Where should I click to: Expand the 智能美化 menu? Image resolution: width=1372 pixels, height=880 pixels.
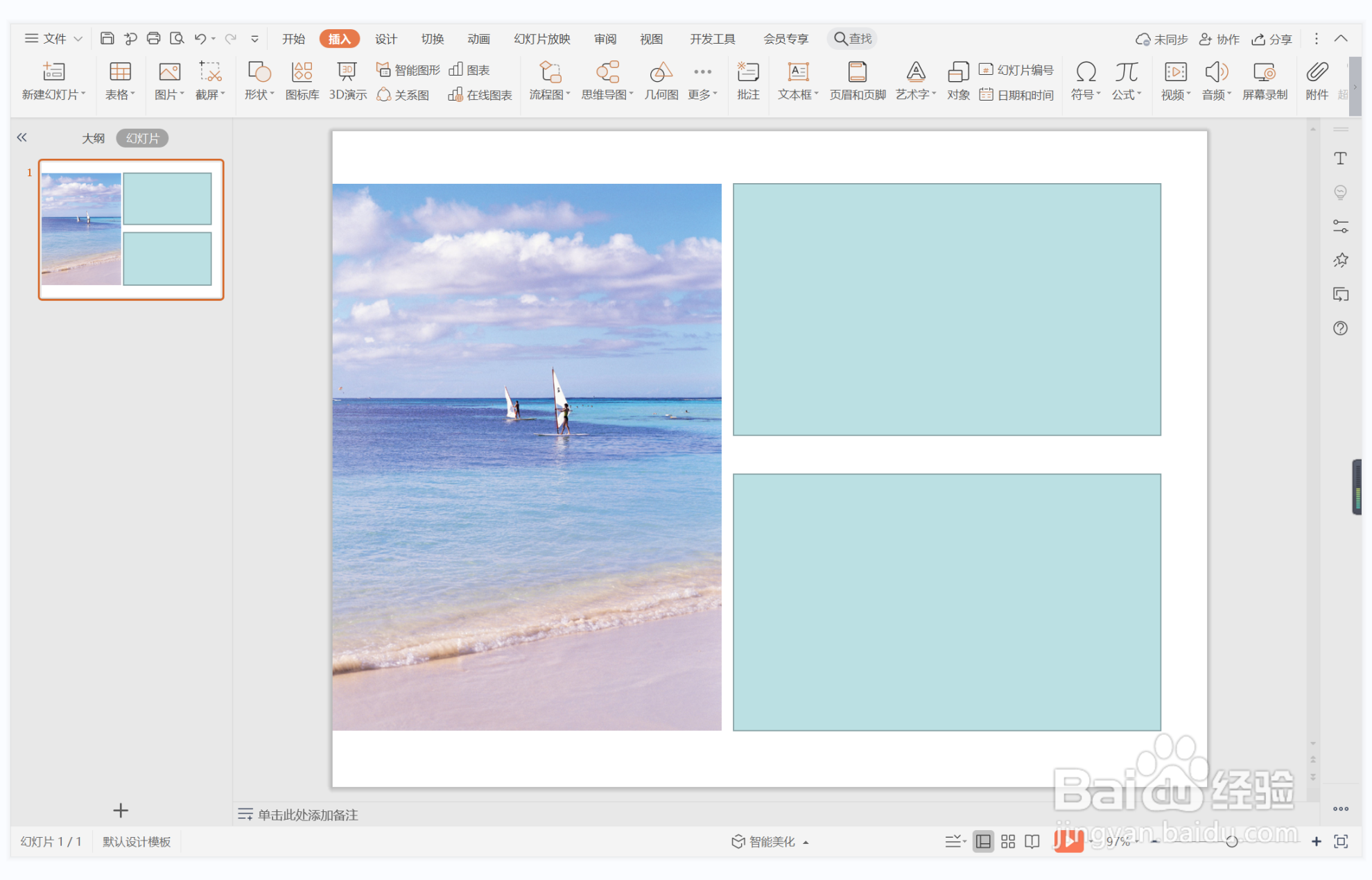click(x=770, y=841)
